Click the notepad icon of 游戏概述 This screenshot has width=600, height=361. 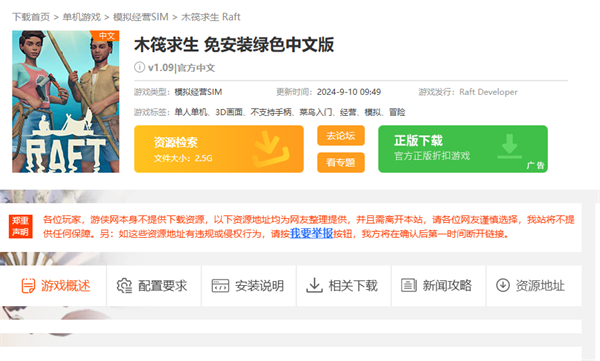click(x=28, y=286)
